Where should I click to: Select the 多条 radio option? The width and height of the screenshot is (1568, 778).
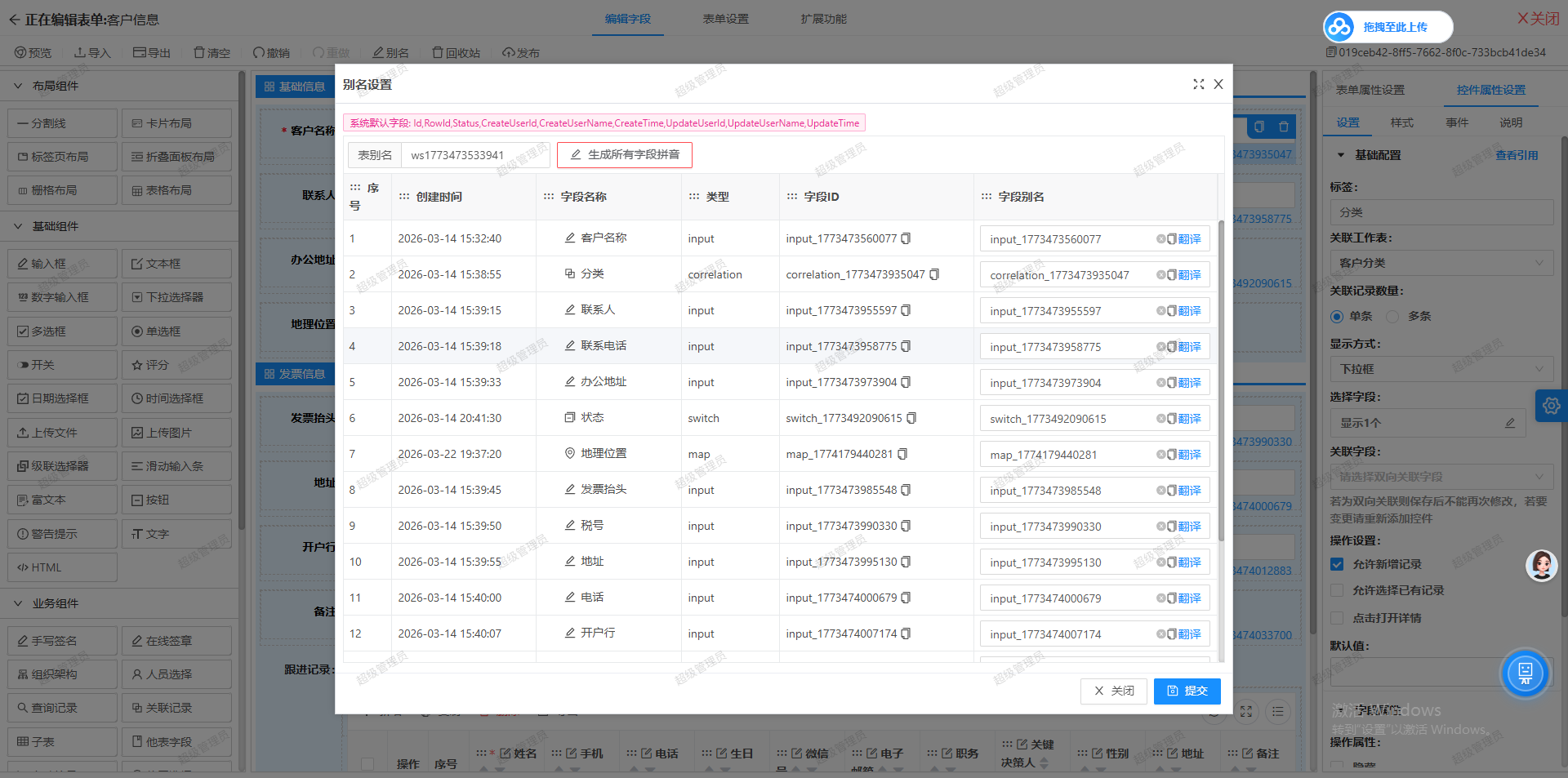coord(1393,317)
